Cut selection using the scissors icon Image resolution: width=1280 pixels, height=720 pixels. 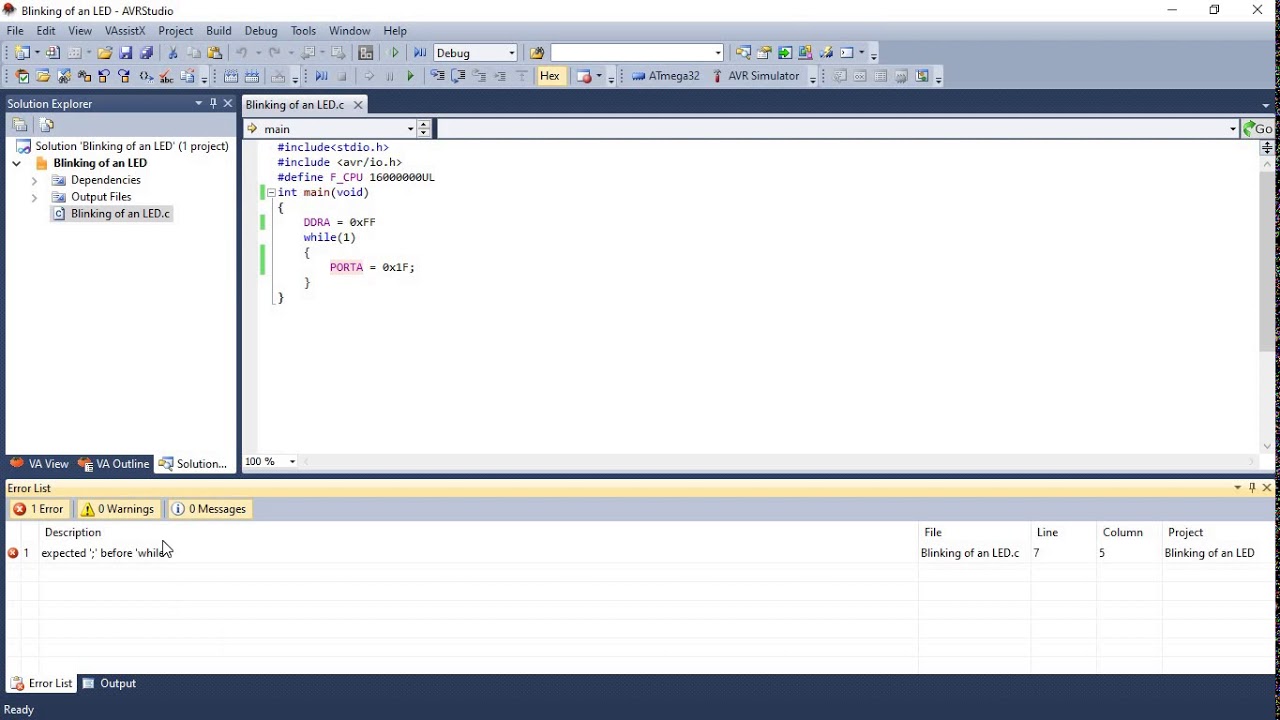(173, 53)
